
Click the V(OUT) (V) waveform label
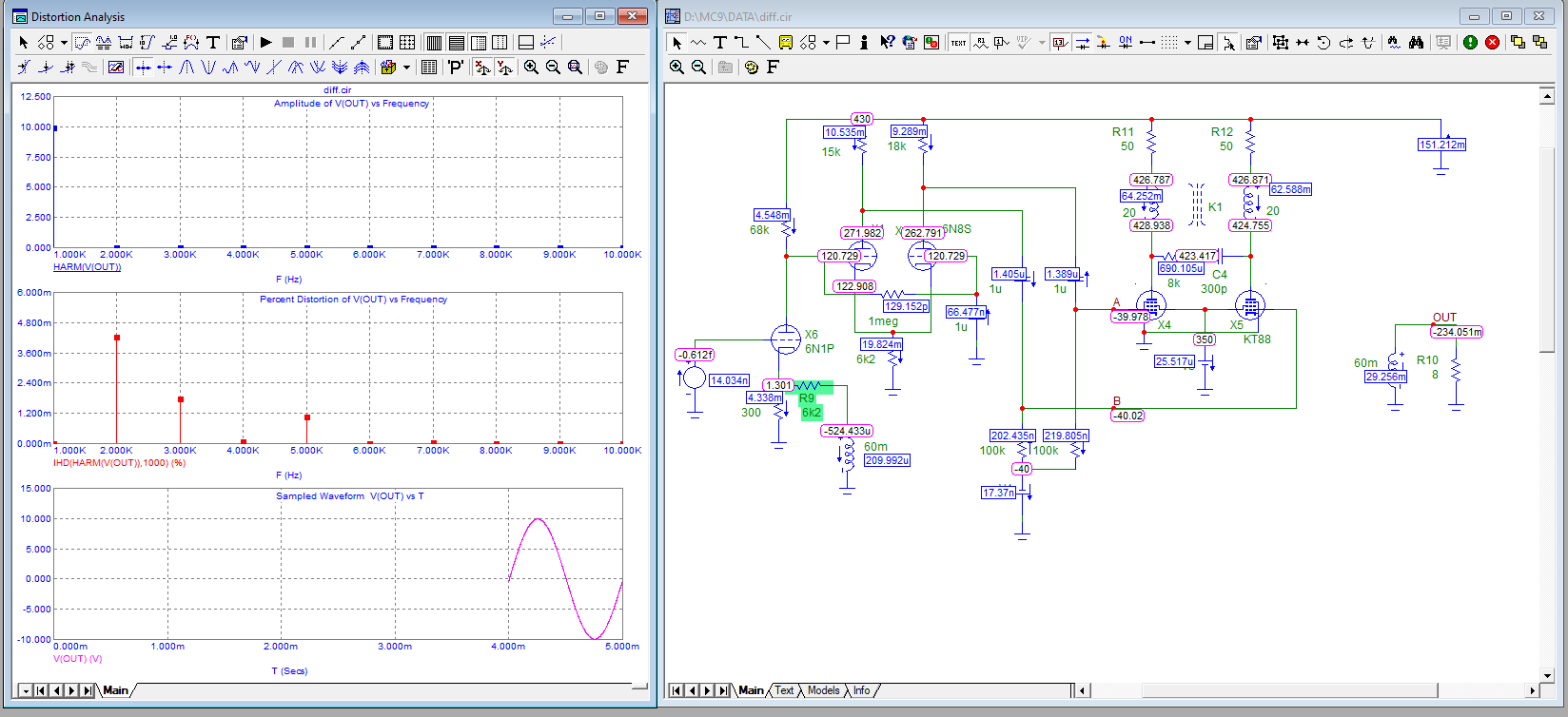[x=78, y=658]
